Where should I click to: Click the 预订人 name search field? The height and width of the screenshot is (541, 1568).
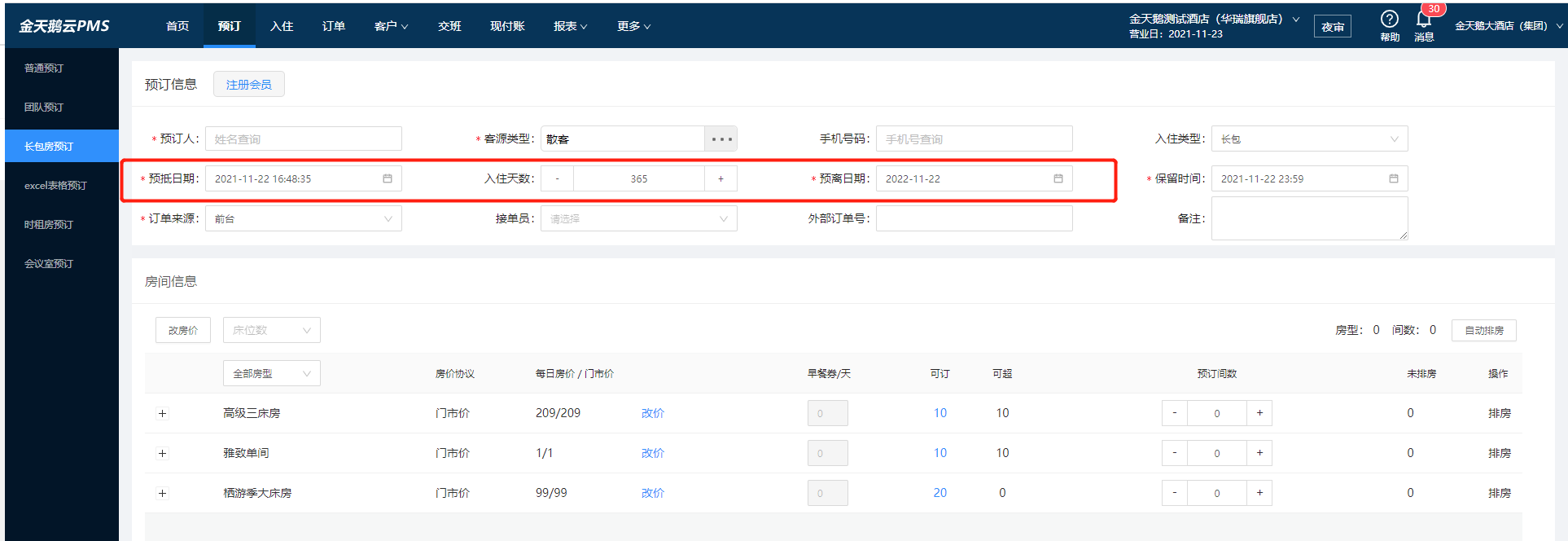pos(303,139)
